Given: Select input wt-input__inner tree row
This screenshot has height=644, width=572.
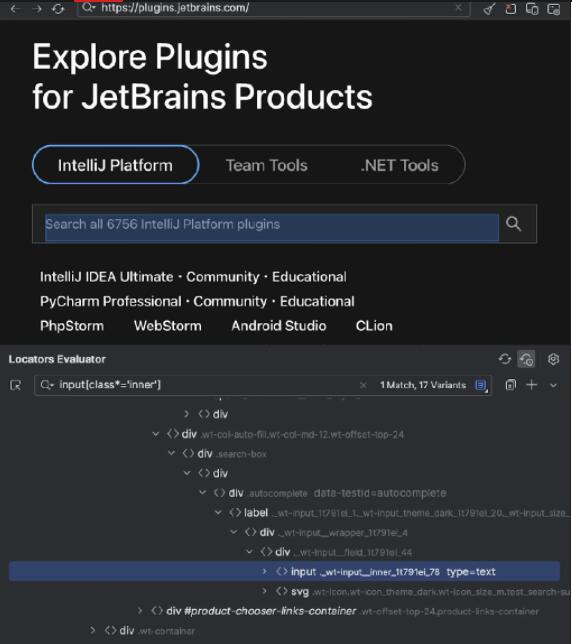Looking at the screenshot, I should coord(284,572).
